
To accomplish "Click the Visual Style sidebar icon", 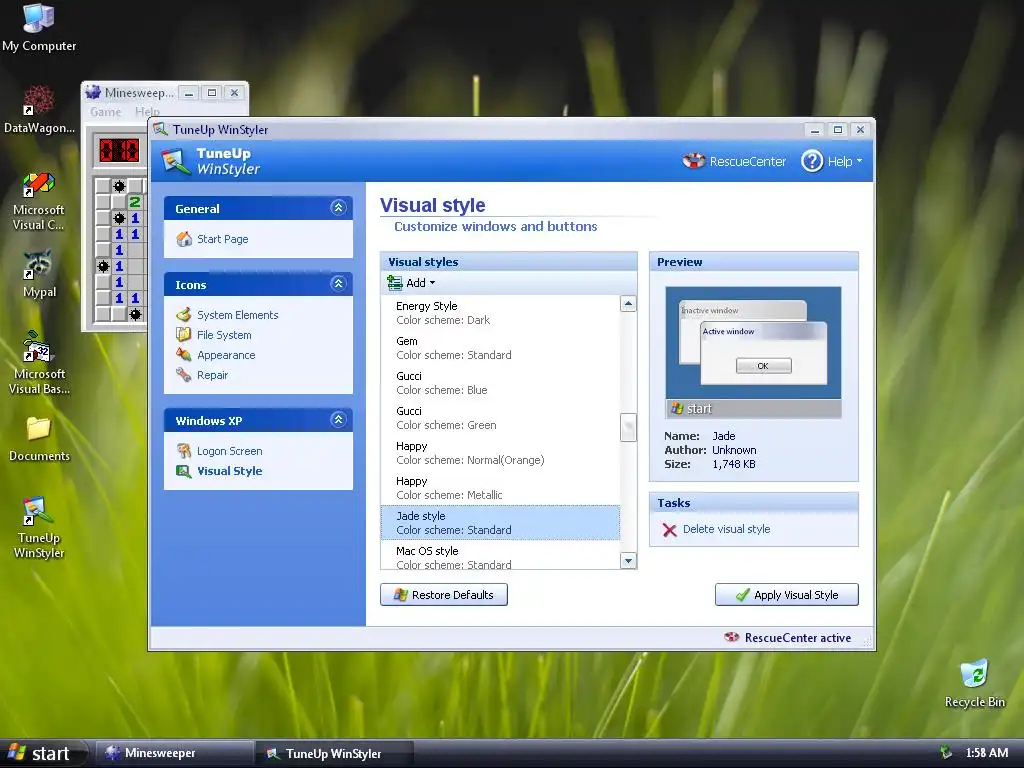I will coord(184,471).
